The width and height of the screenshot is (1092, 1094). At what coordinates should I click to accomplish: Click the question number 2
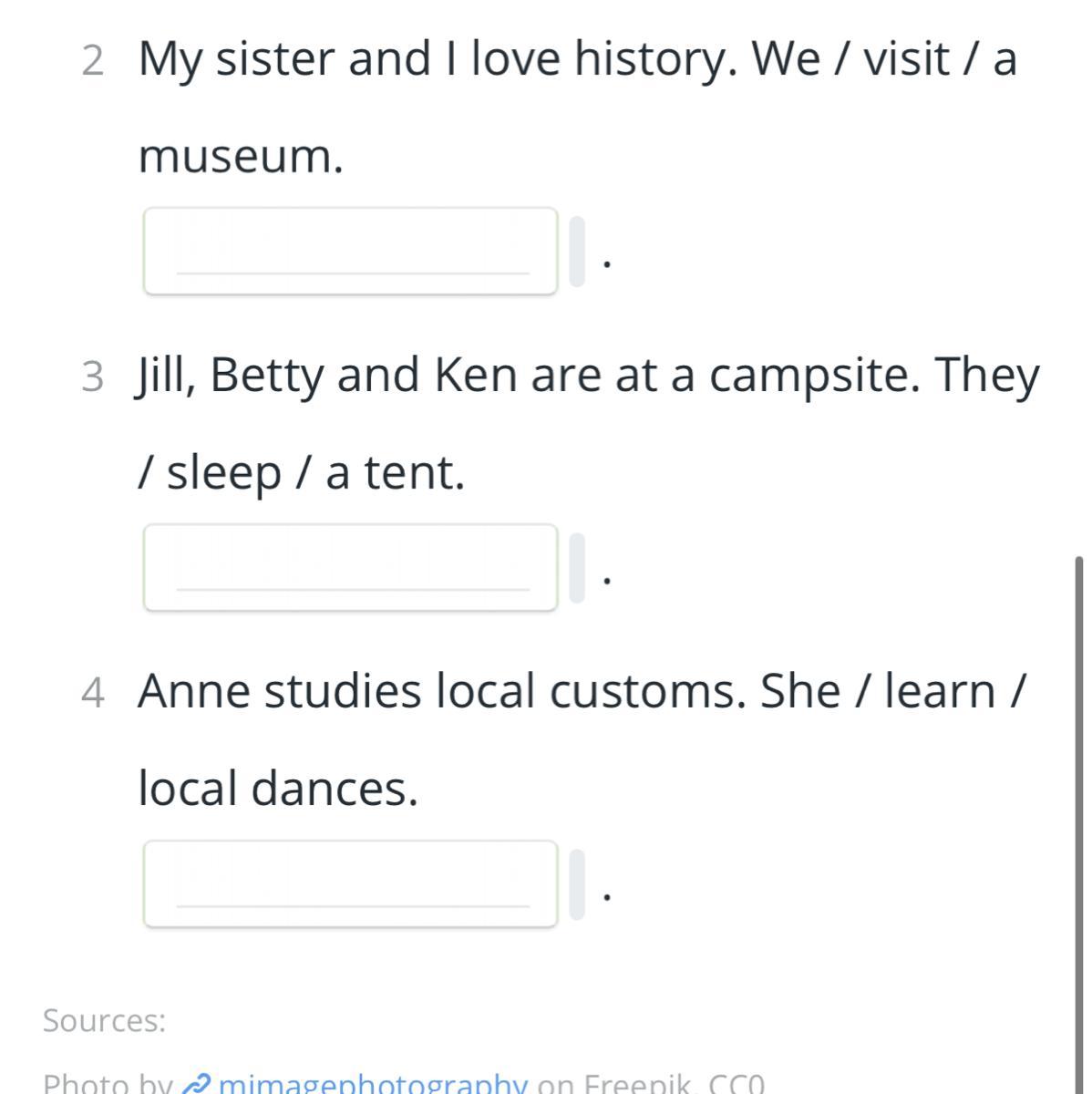pyautogui.click(x=92, y=60)
